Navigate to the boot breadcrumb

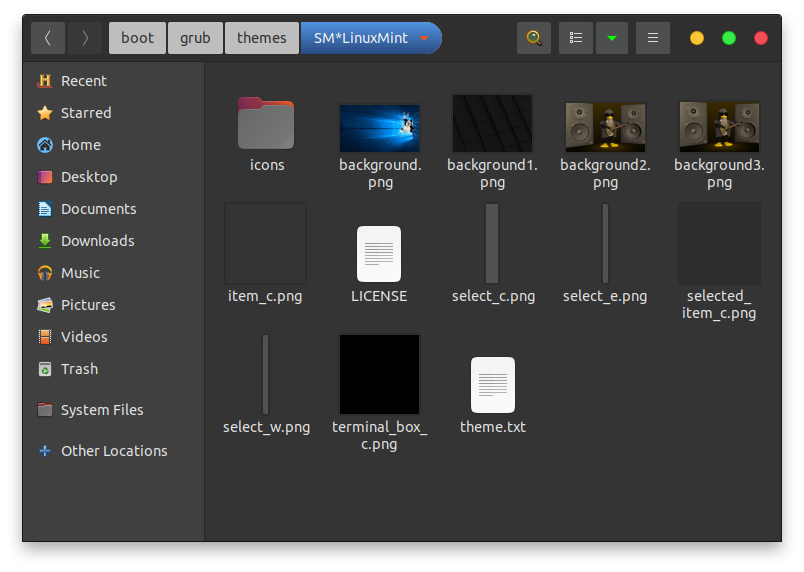(137, 38)
